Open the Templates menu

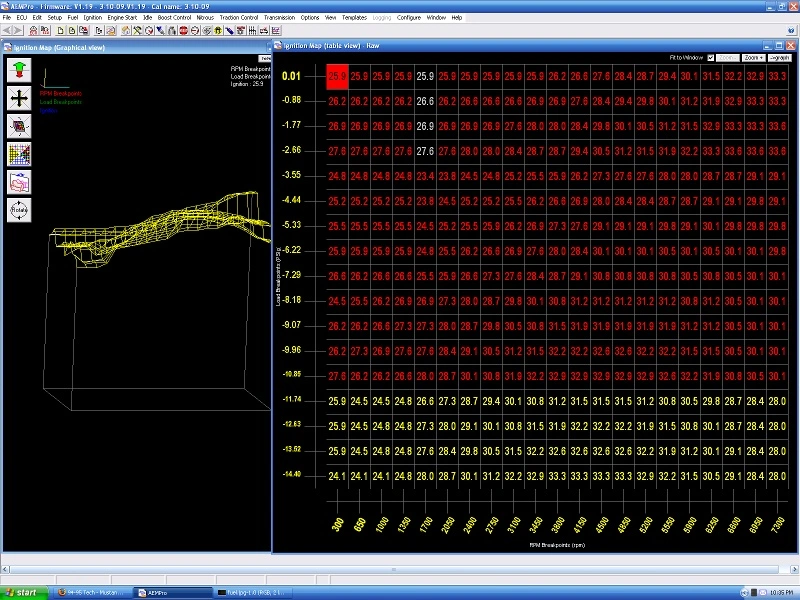tap(354, 17)
